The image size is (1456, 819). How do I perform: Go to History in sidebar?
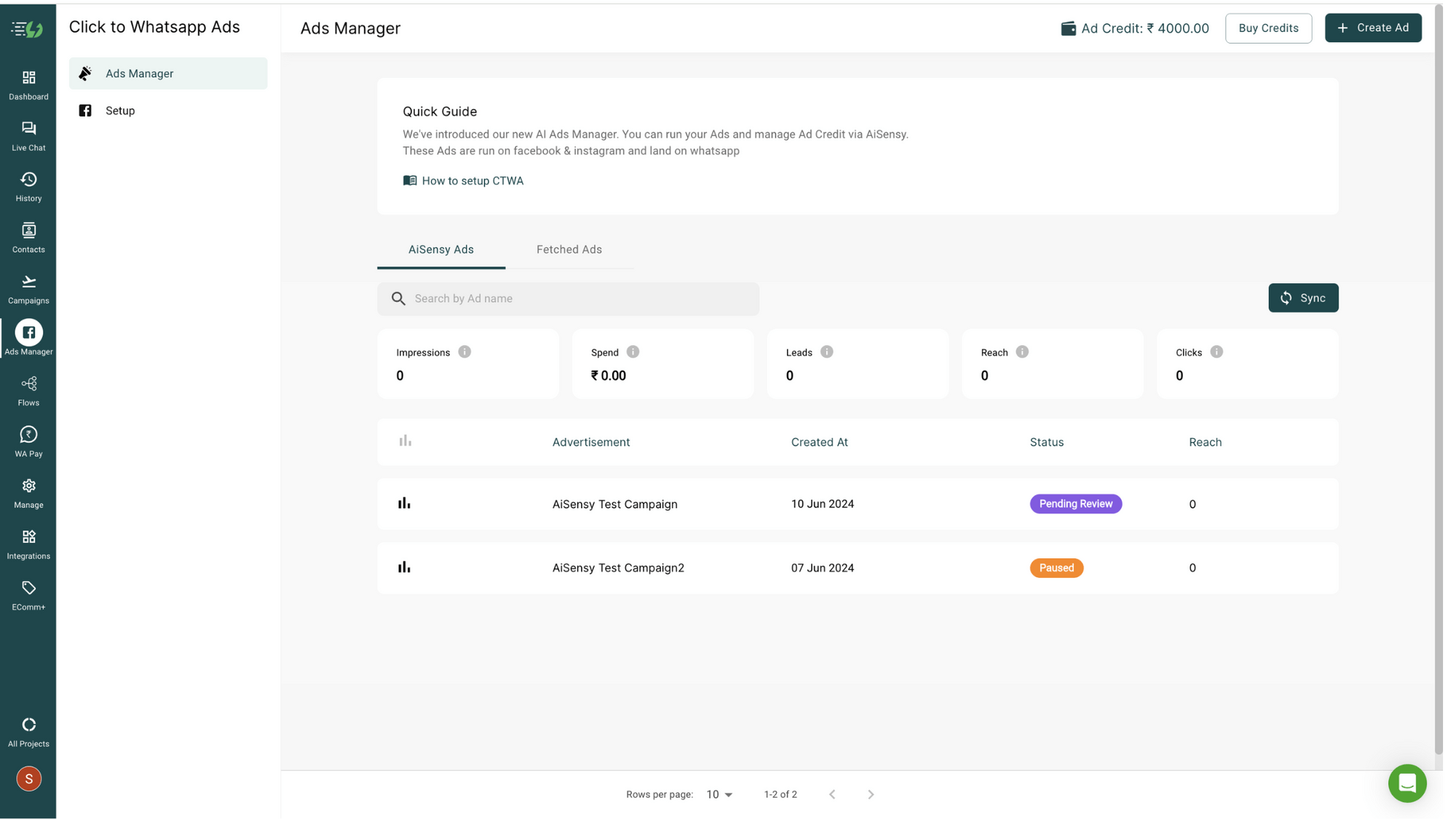(x=28, y=186)
